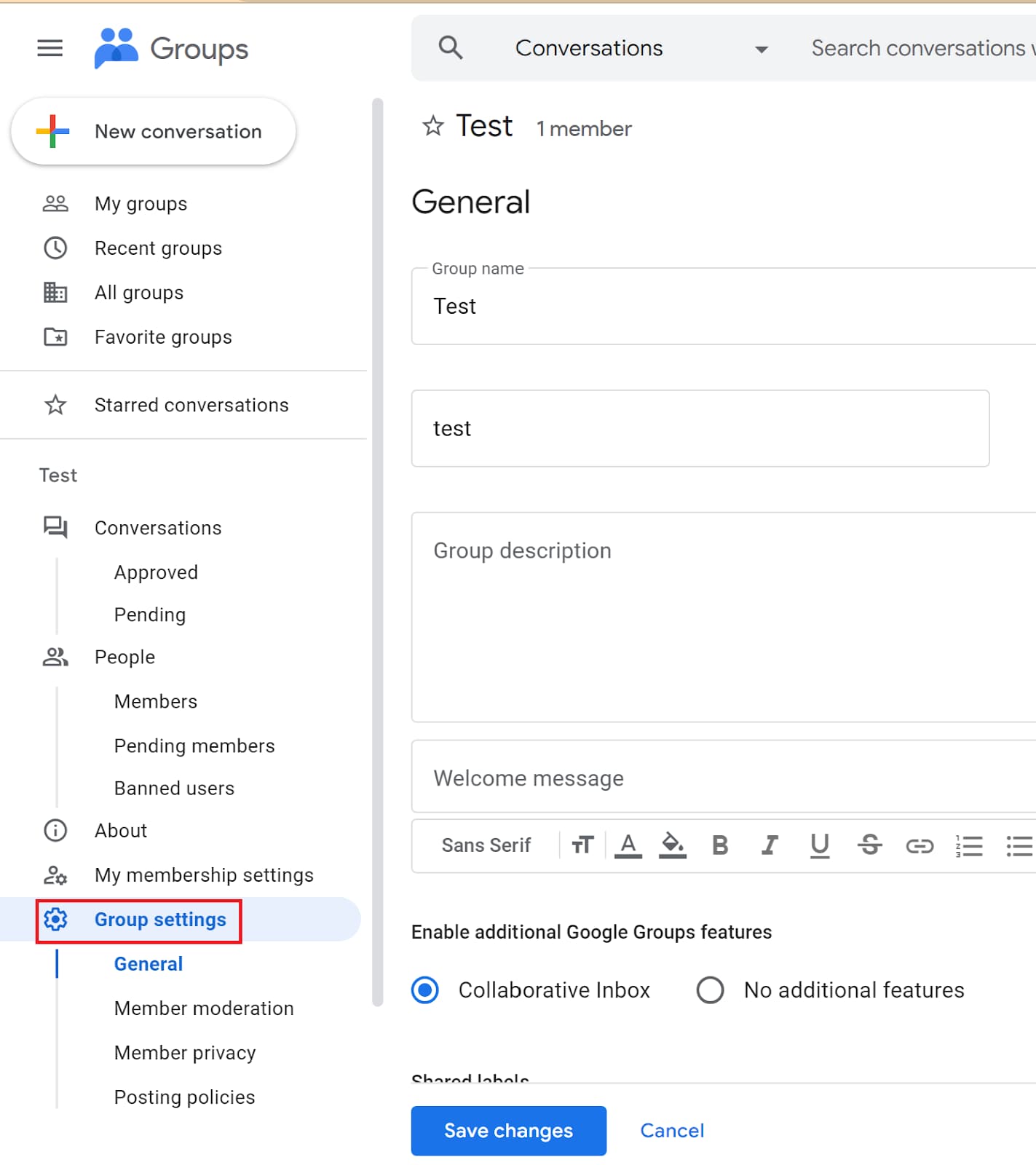Toggle italic formatting

770,845
